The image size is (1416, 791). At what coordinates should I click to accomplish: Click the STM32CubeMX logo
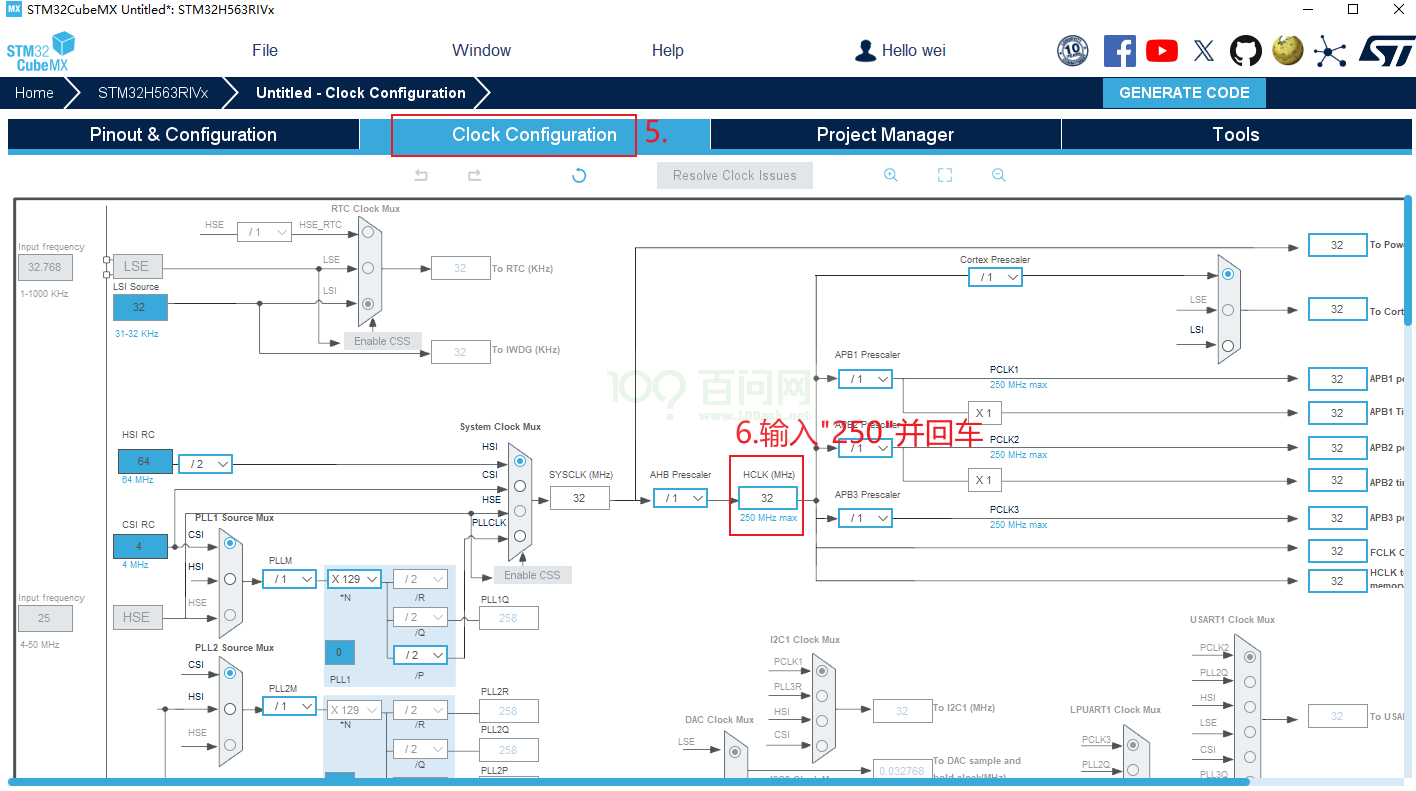click(x=40, y=51)
